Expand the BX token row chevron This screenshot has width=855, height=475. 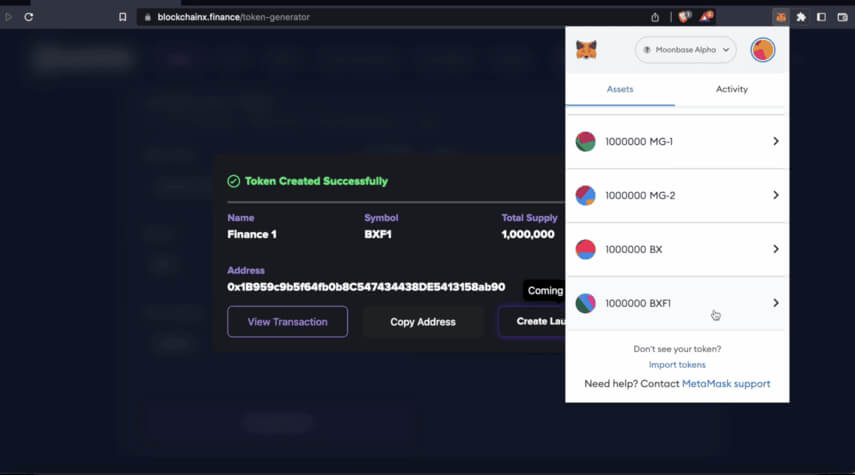(x=775, y=249)
